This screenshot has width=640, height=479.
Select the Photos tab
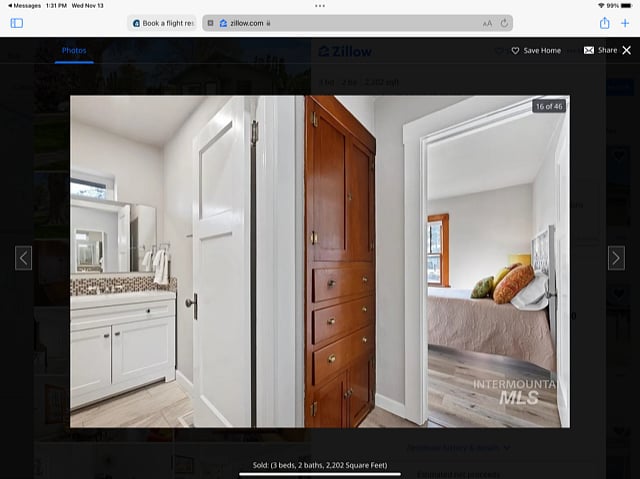74,51
